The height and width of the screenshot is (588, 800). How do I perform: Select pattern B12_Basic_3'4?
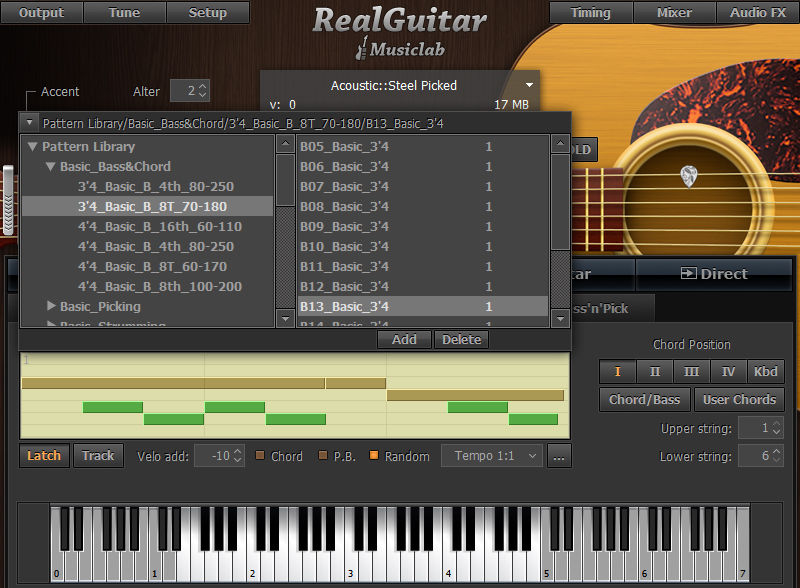pos(422,286)
